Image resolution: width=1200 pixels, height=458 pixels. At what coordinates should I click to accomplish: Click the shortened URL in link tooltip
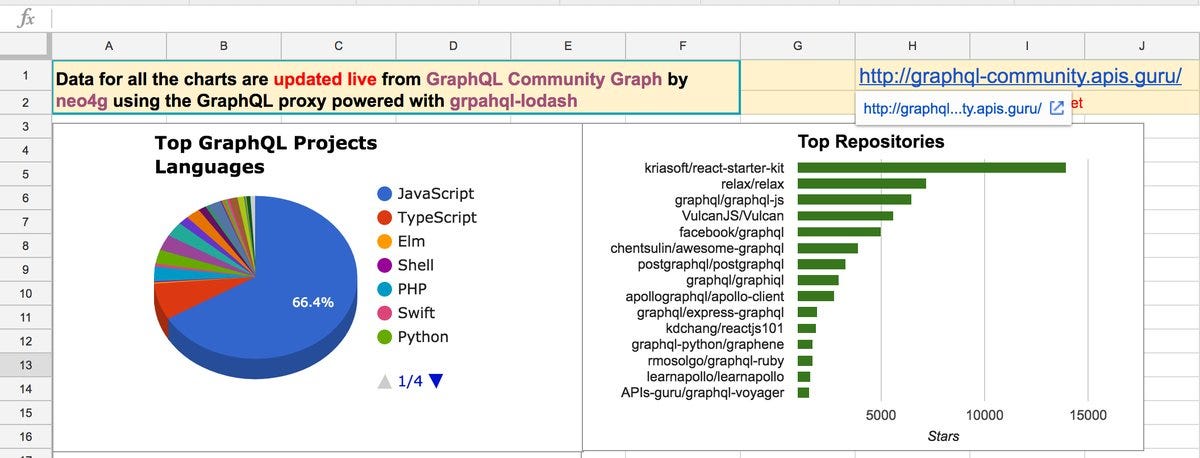pos(951,109)
